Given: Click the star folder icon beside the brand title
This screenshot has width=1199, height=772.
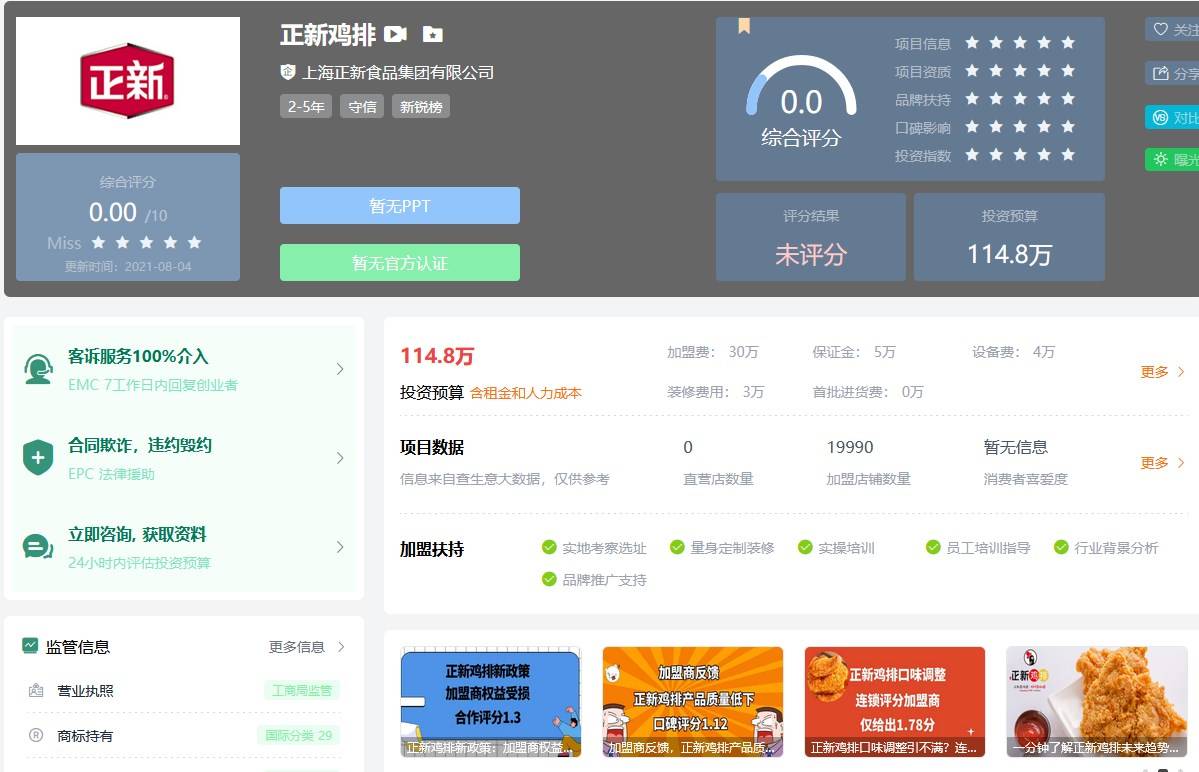Looking at the screenshot, I should (x=432, y=35).
